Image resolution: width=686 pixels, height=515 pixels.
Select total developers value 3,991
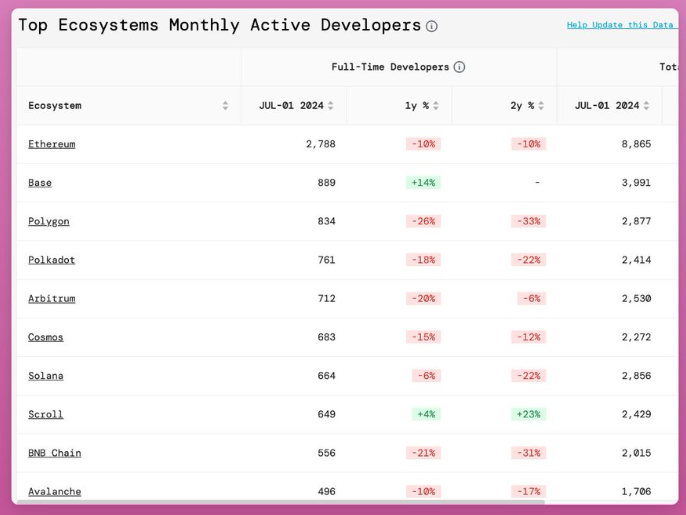pyautogui.click(x=636, y=182)
